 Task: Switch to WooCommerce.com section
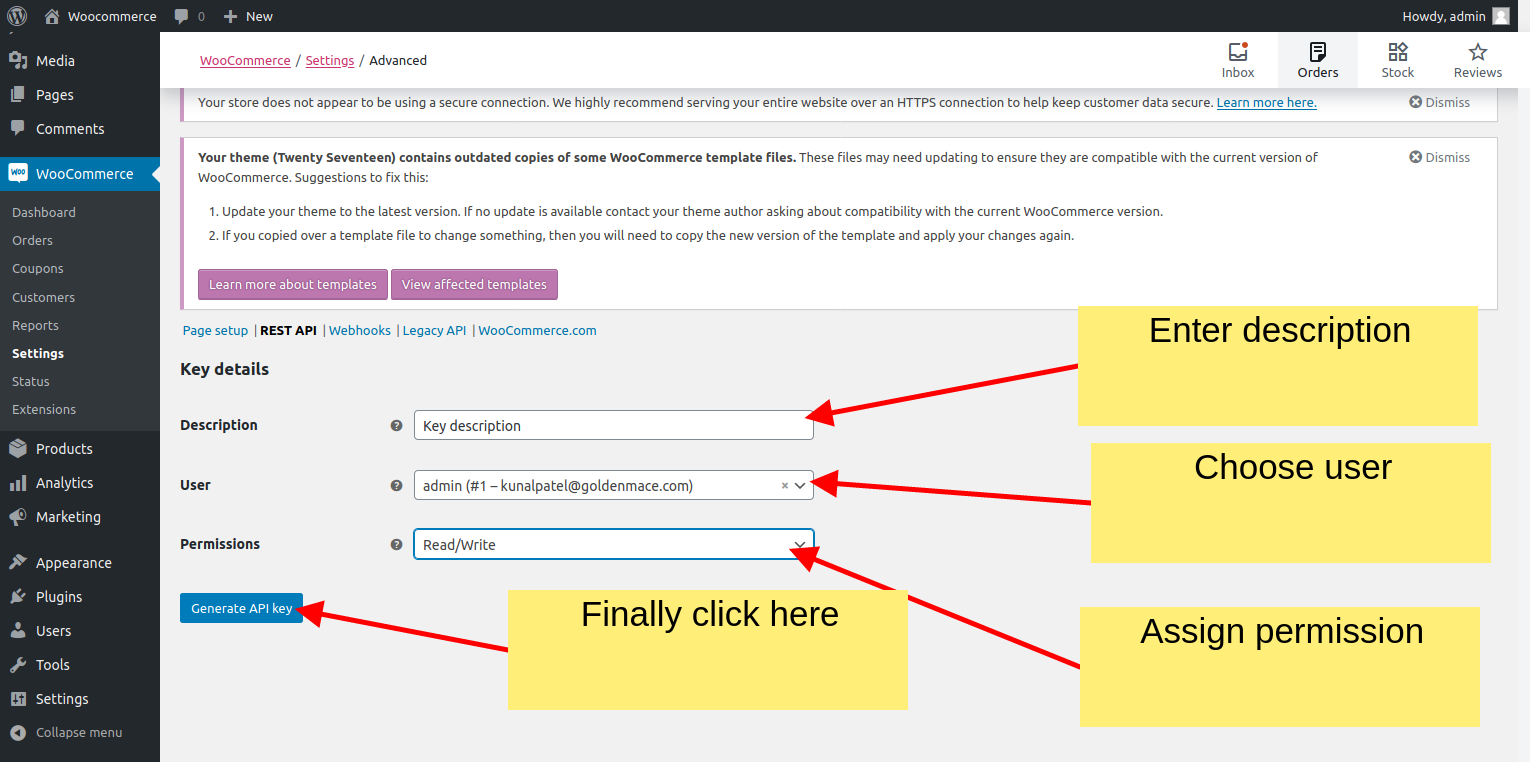537,330
